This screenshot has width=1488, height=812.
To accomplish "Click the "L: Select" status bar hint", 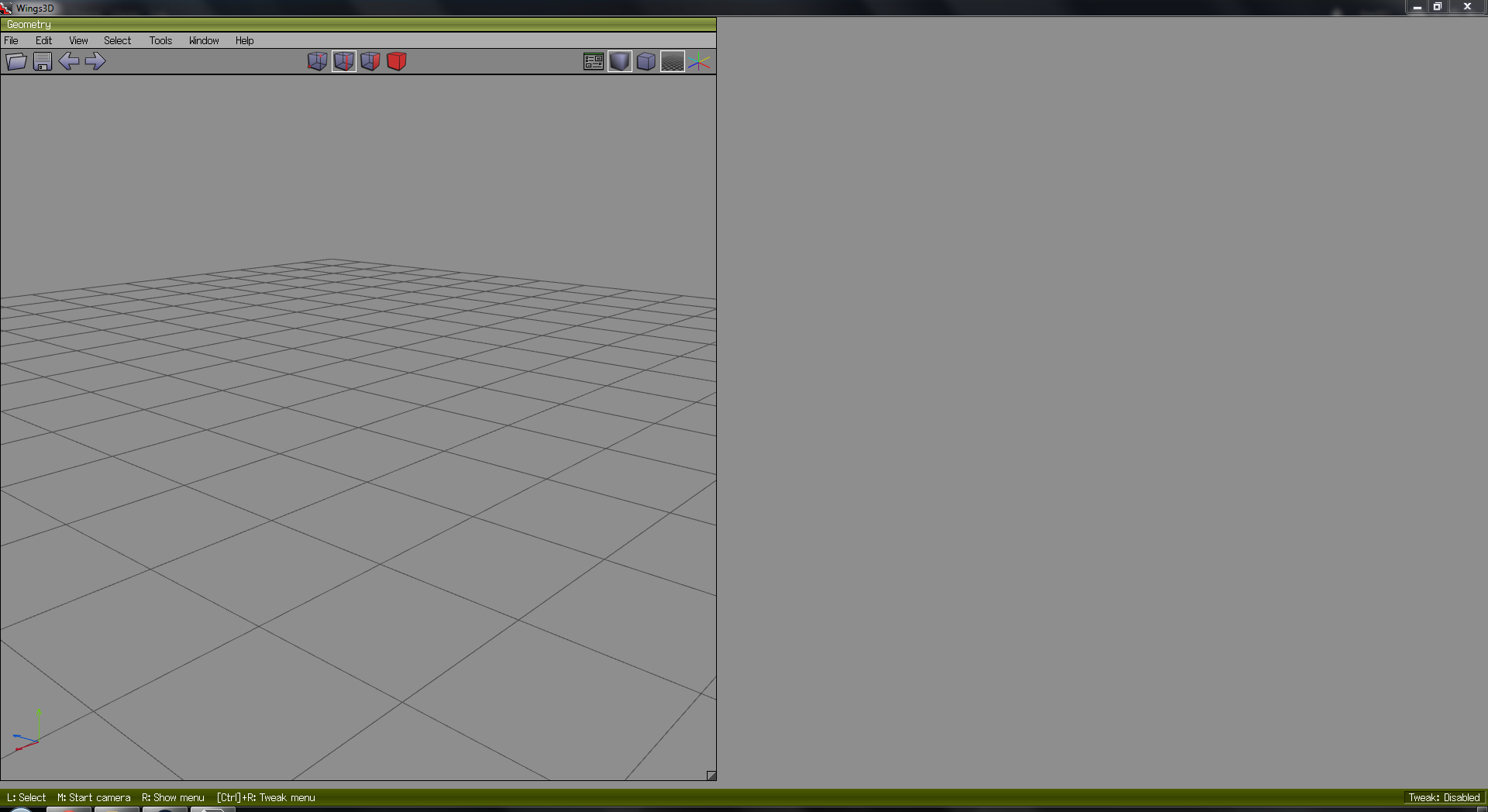I will click(x=26, y=797).
